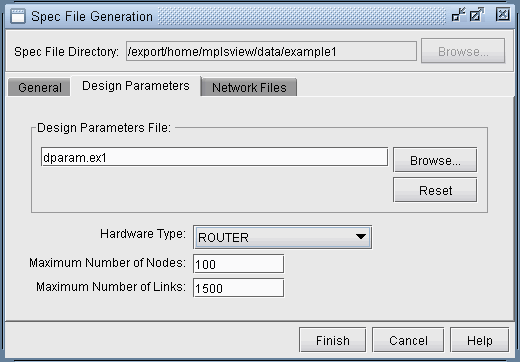Open the Hardware Type ROUTER dropdown
The height and width of the screenshot is (362, 520).
point(282,237)
